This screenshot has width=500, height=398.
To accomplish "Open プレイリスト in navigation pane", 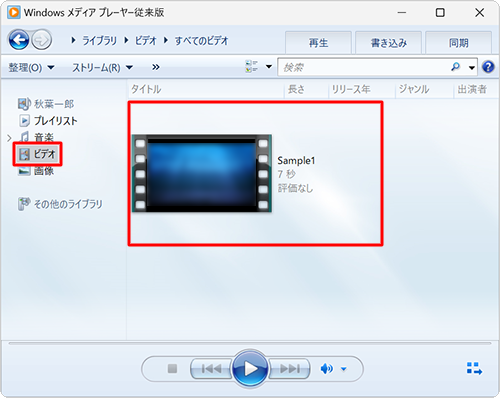I will [x=49, y=121].
